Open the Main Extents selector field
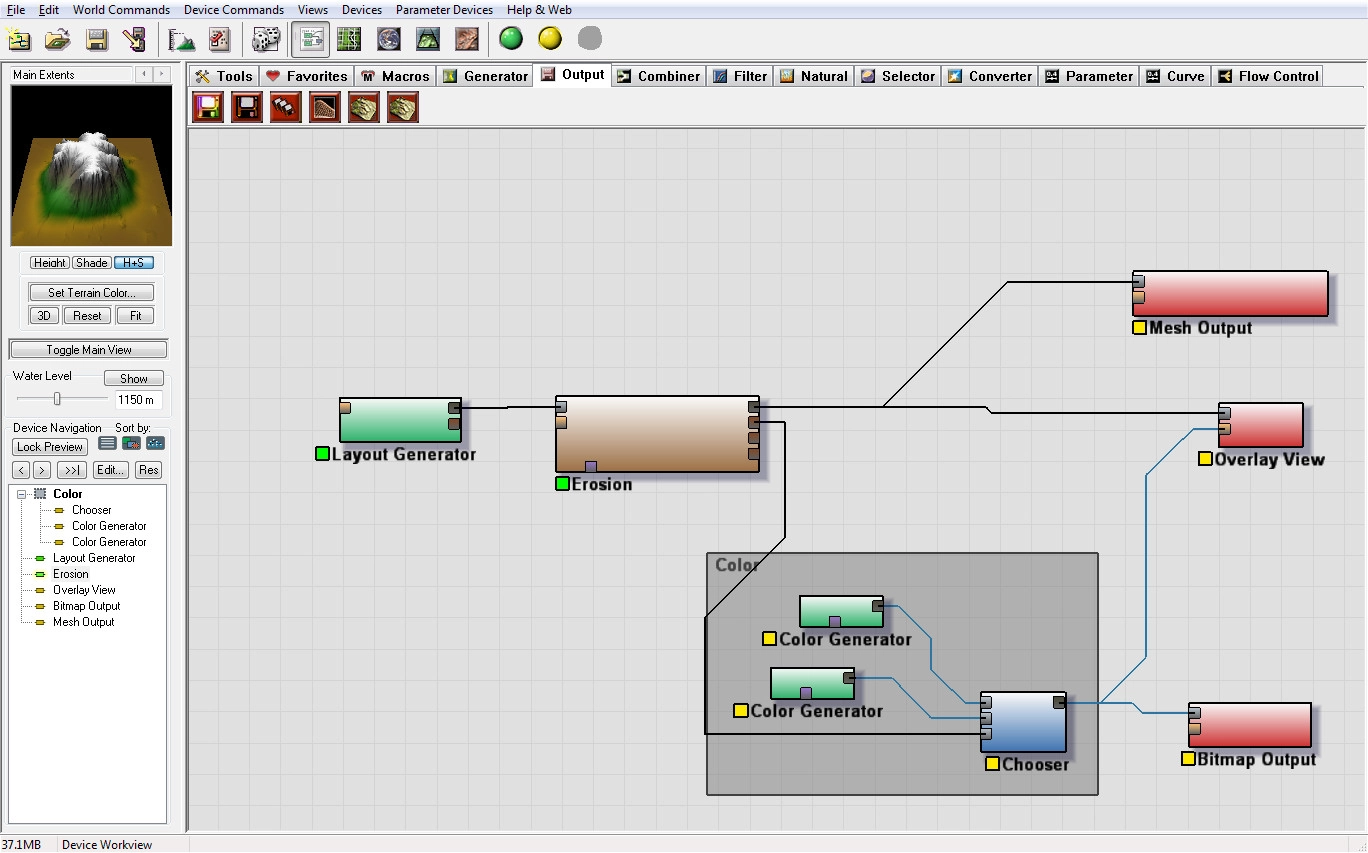This screenshot has width=1368, height=853. (x=70, y=75)
